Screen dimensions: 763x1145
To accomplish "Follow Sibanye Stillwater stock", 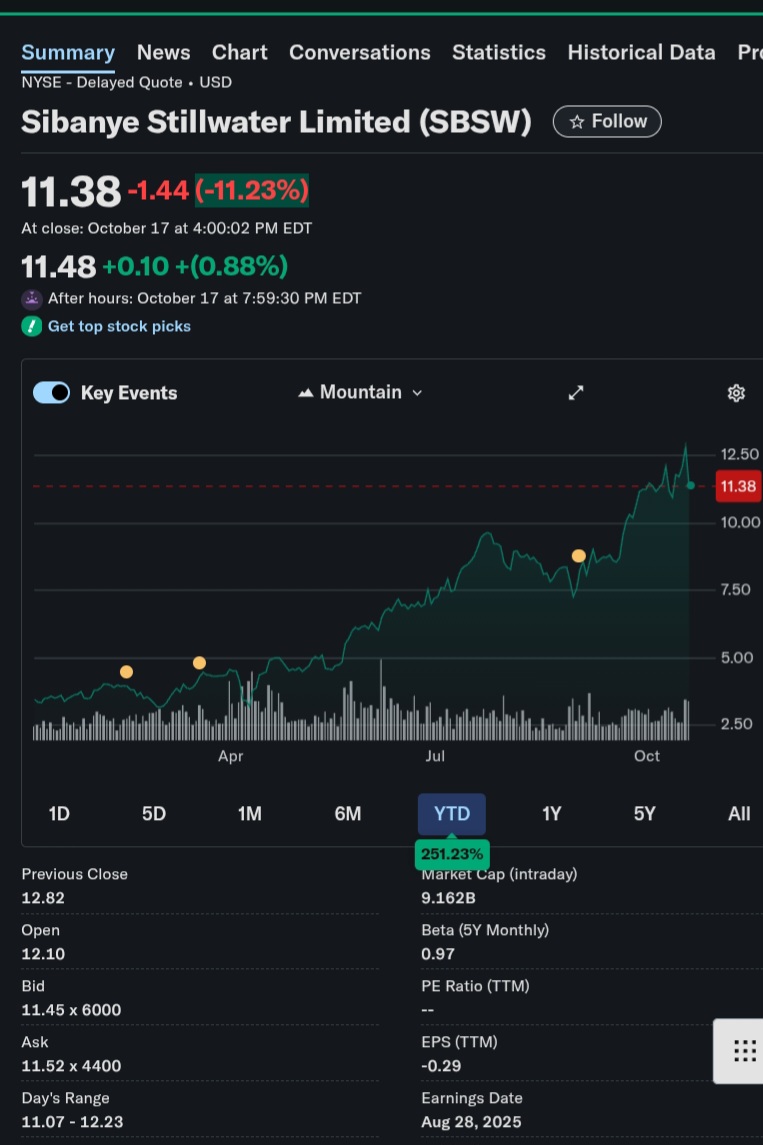I will [x=607, y=121].
